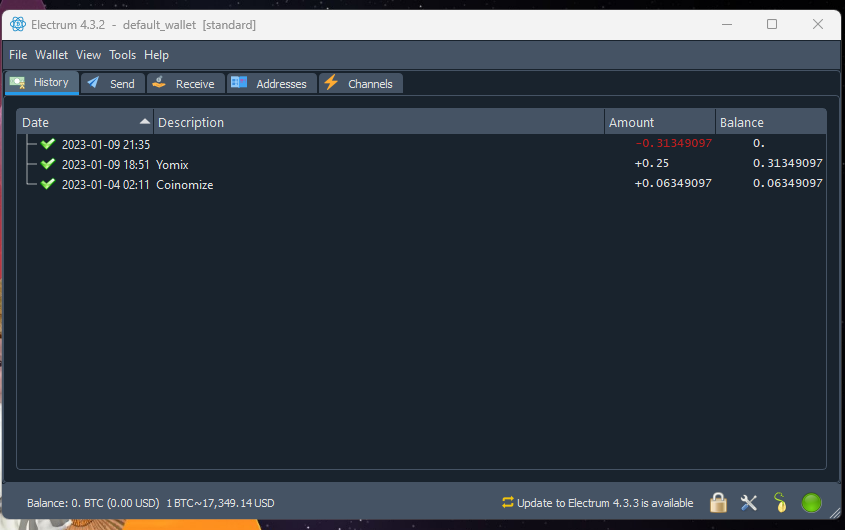Sort by the Balance column header
The height and width of the screenshot is (530, 845).
click(x=771, y=122)
